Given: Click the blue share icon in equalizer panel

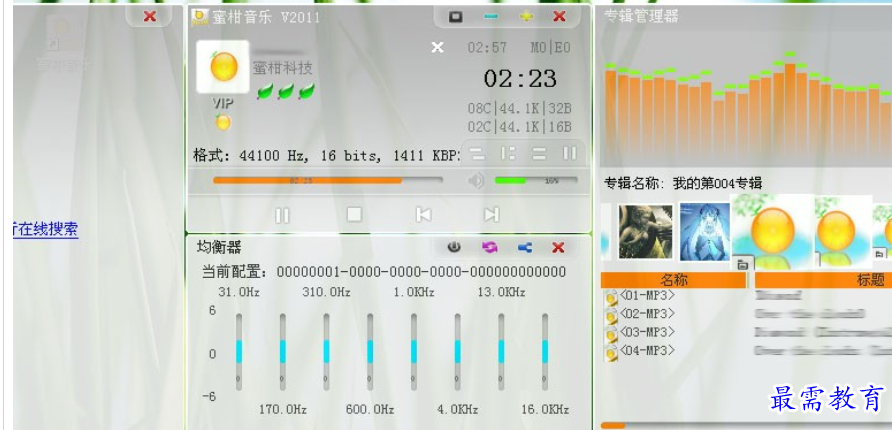Looking at the screenshot, I should pyautogui.click(x=525, y=247).
